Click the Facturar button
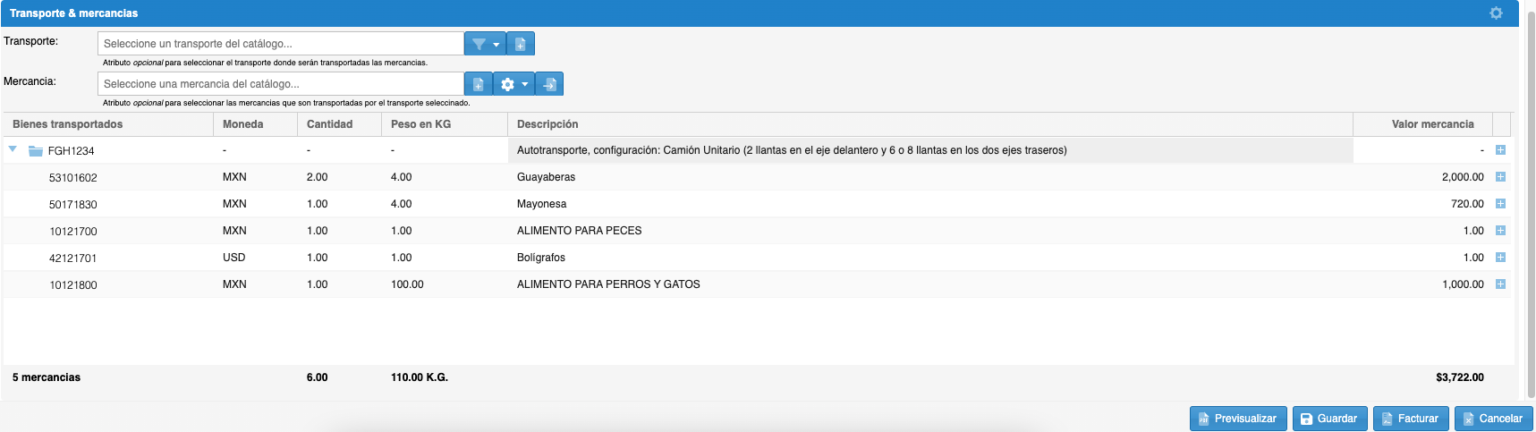Screen dimensions: 1536x432 1411,419
